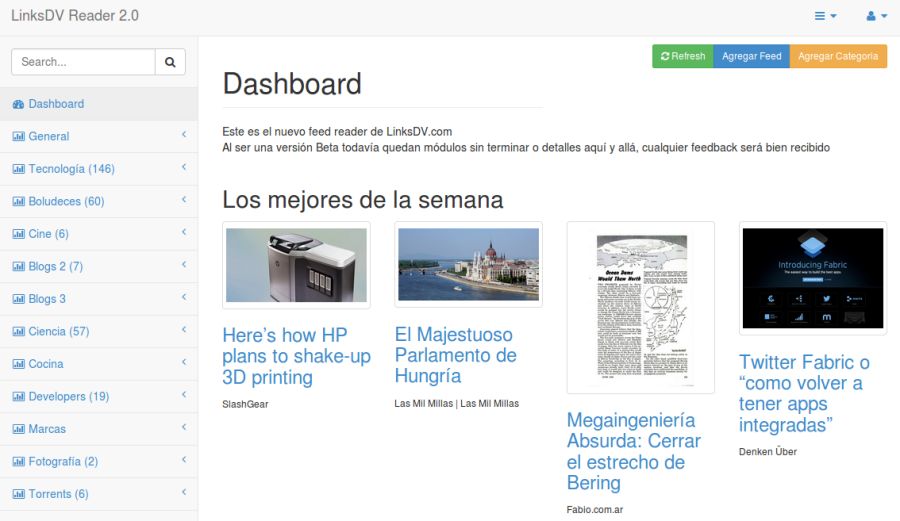Select the Developers (19) category

click(x=99, y=396)
